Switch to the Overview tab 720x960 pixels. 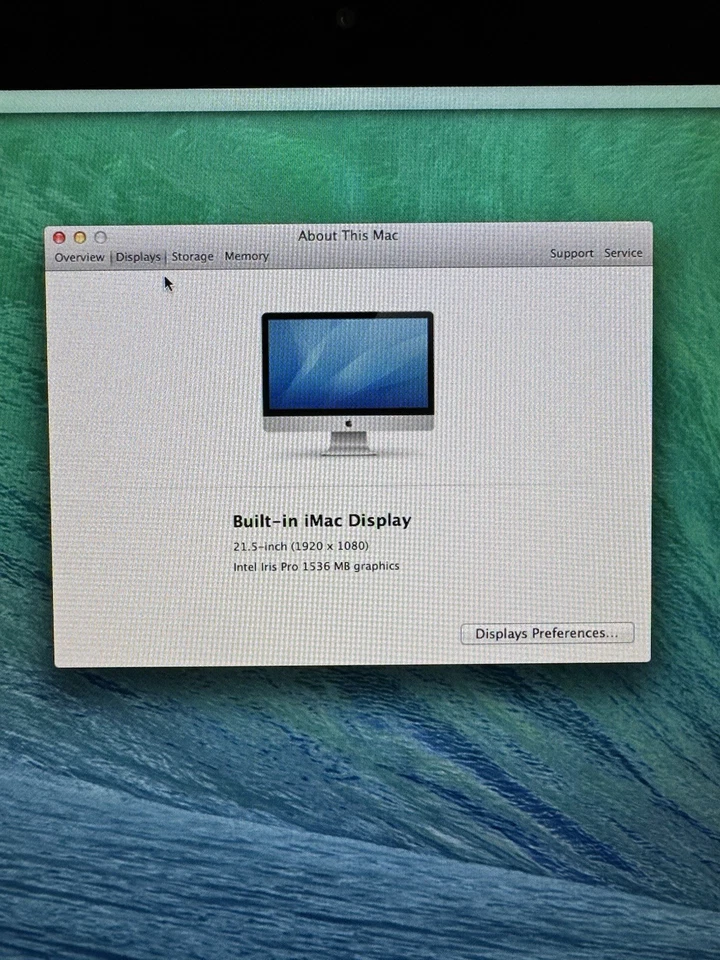[80, 257]
